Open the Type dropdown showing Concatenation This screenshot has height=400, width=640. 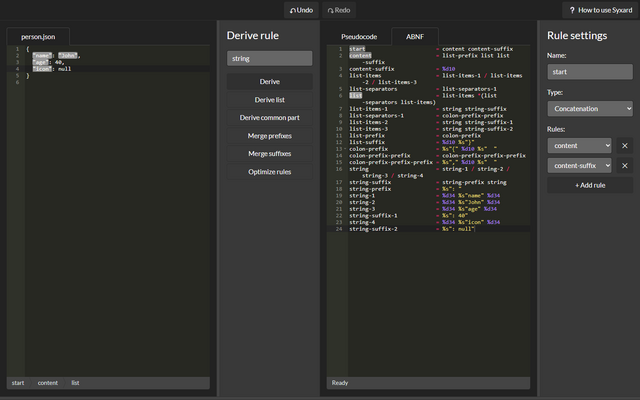590,109
